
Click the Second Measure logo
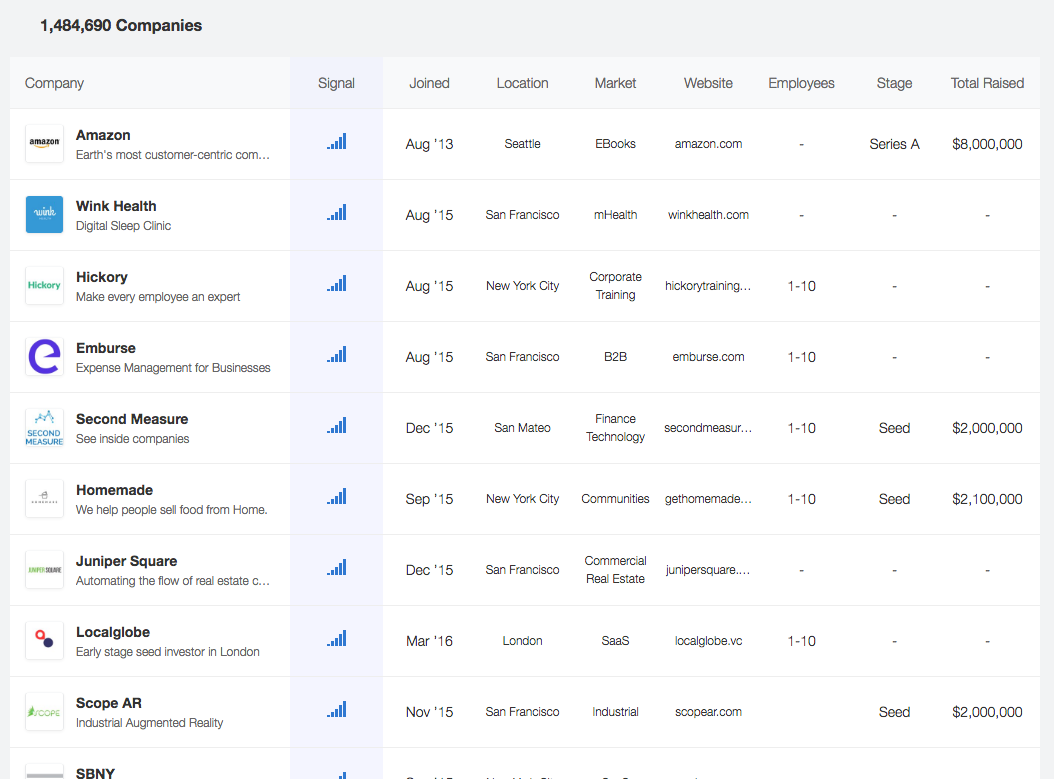point(44,428)
